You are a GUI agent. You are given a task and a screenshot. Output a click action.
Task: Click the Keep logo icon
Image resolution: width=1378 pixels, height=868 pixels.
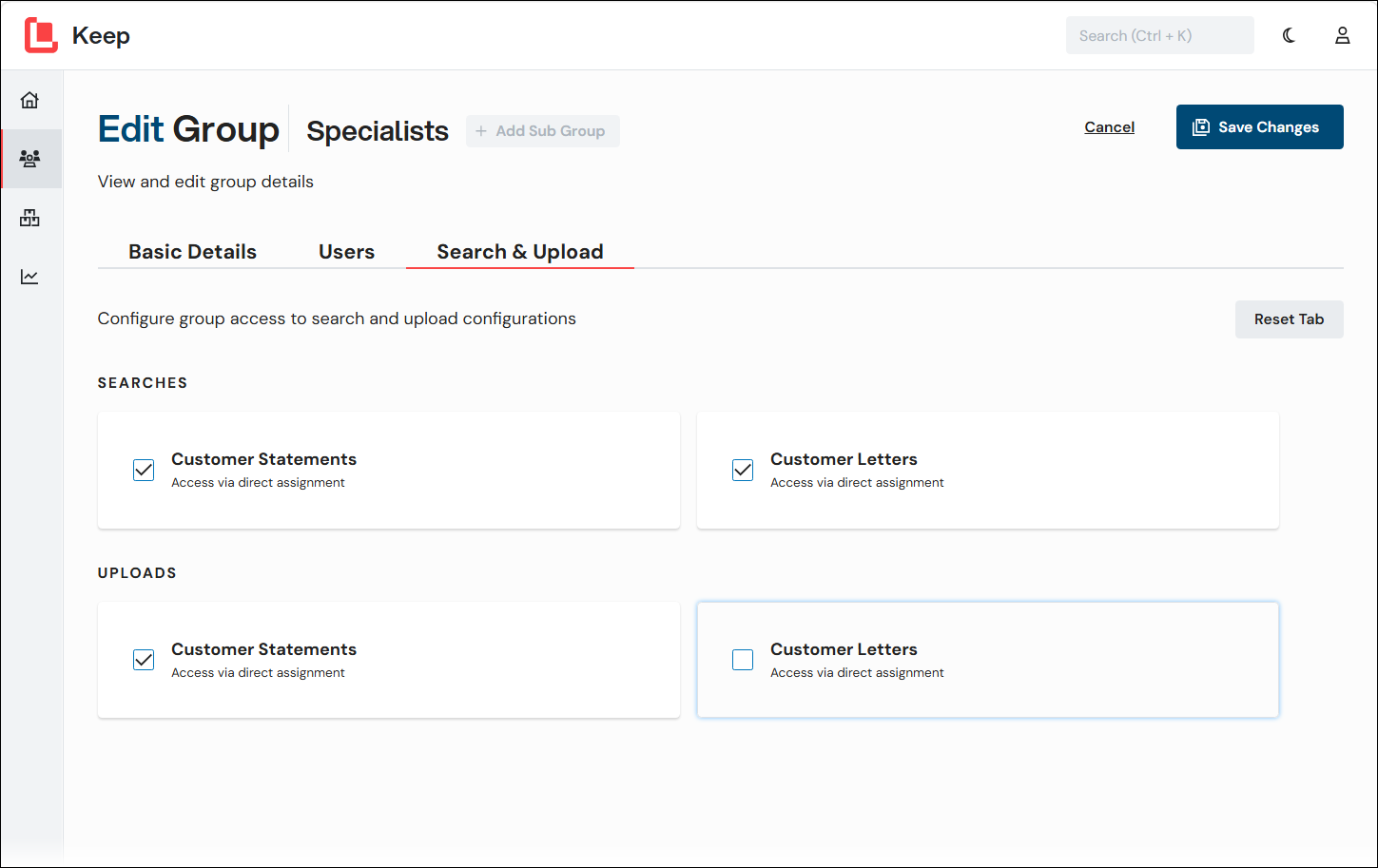[41, 35]
